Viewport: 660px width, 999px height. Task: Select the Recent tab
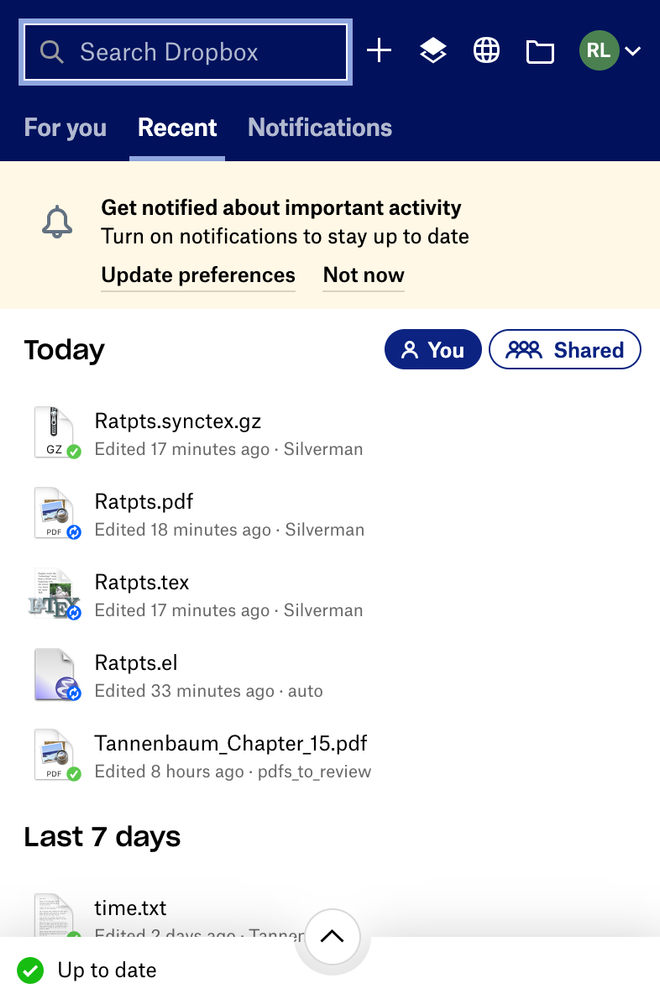point(177,128)
